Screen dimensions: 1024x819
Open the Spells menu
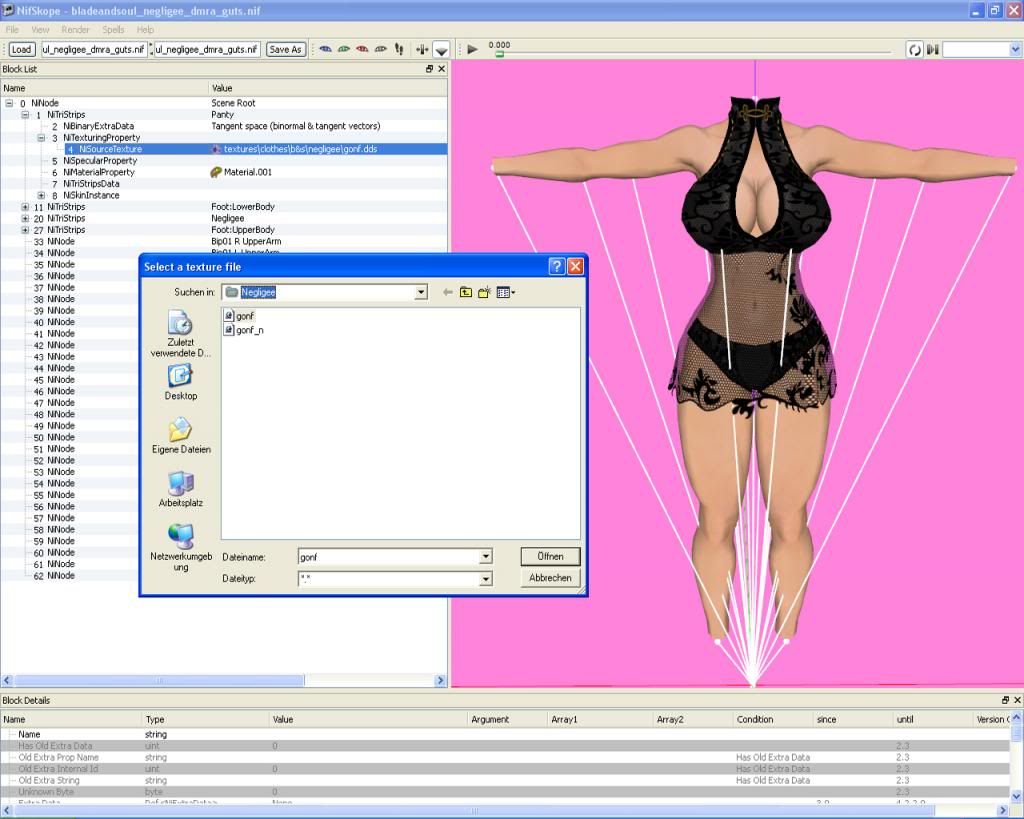pos(113,30)
